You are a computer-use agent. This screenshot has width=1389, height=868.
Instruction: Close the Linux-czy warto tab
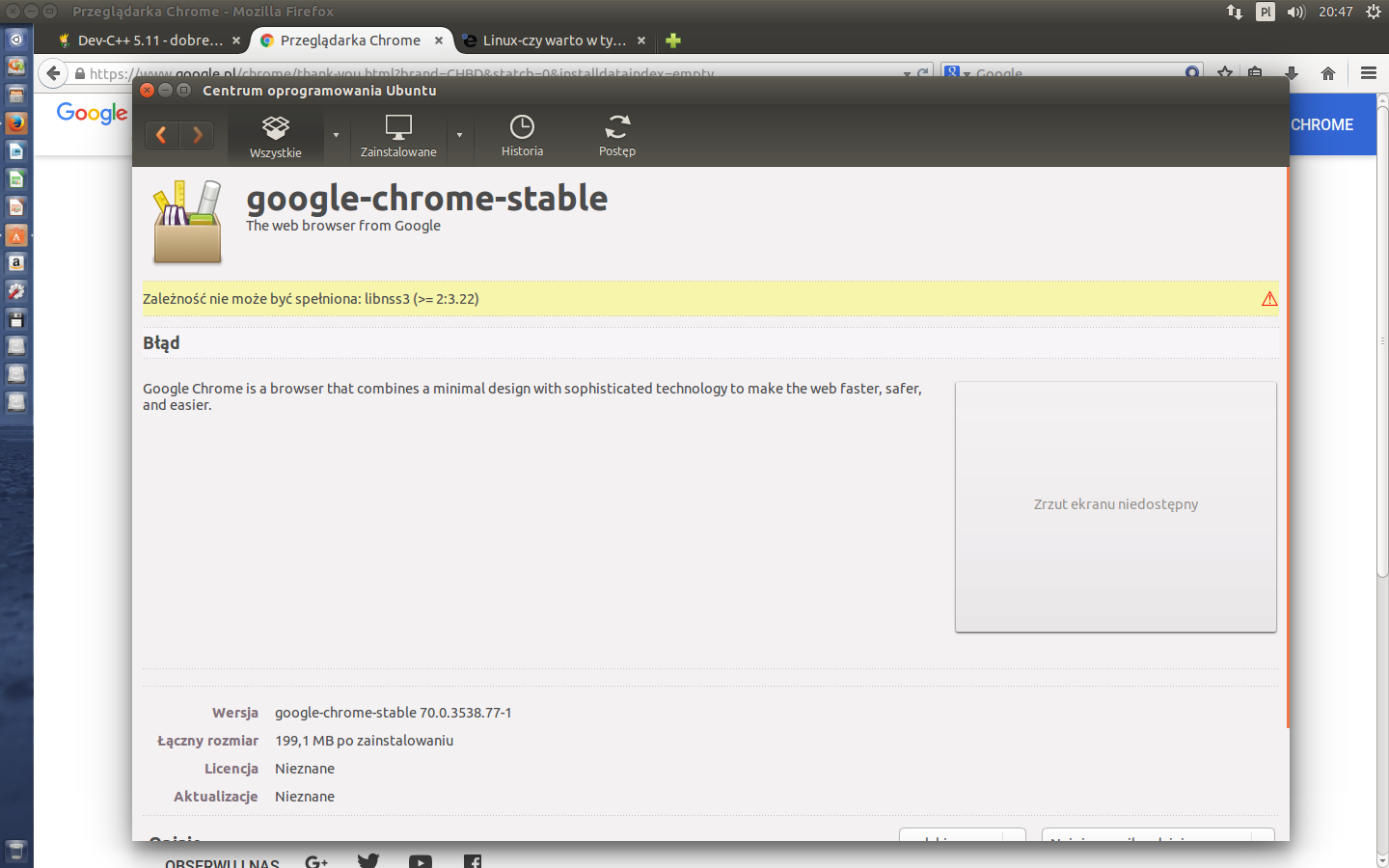641,41
